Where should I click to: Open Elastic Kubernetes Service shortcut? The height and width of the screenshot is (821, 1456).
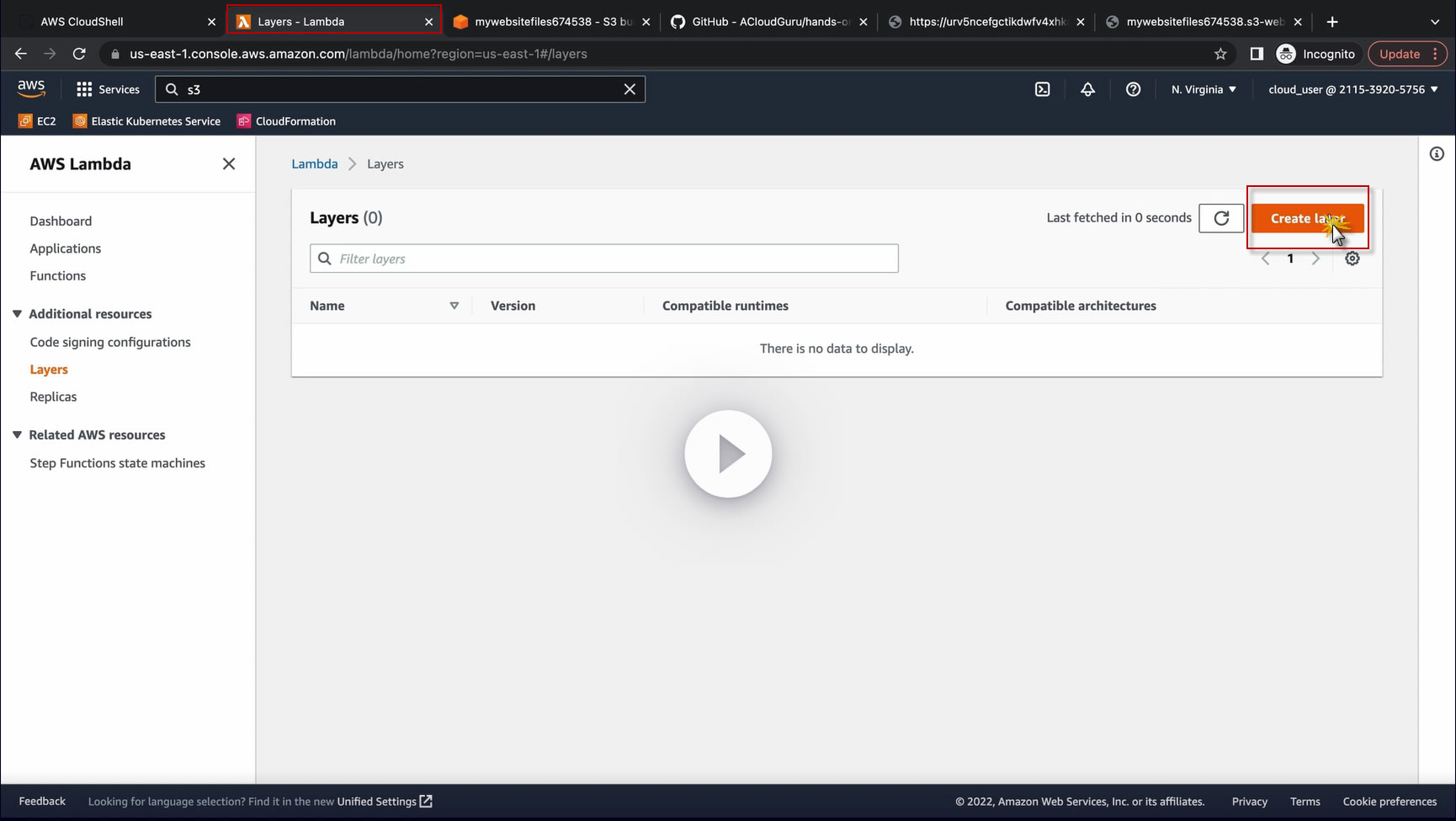point(147,121)
